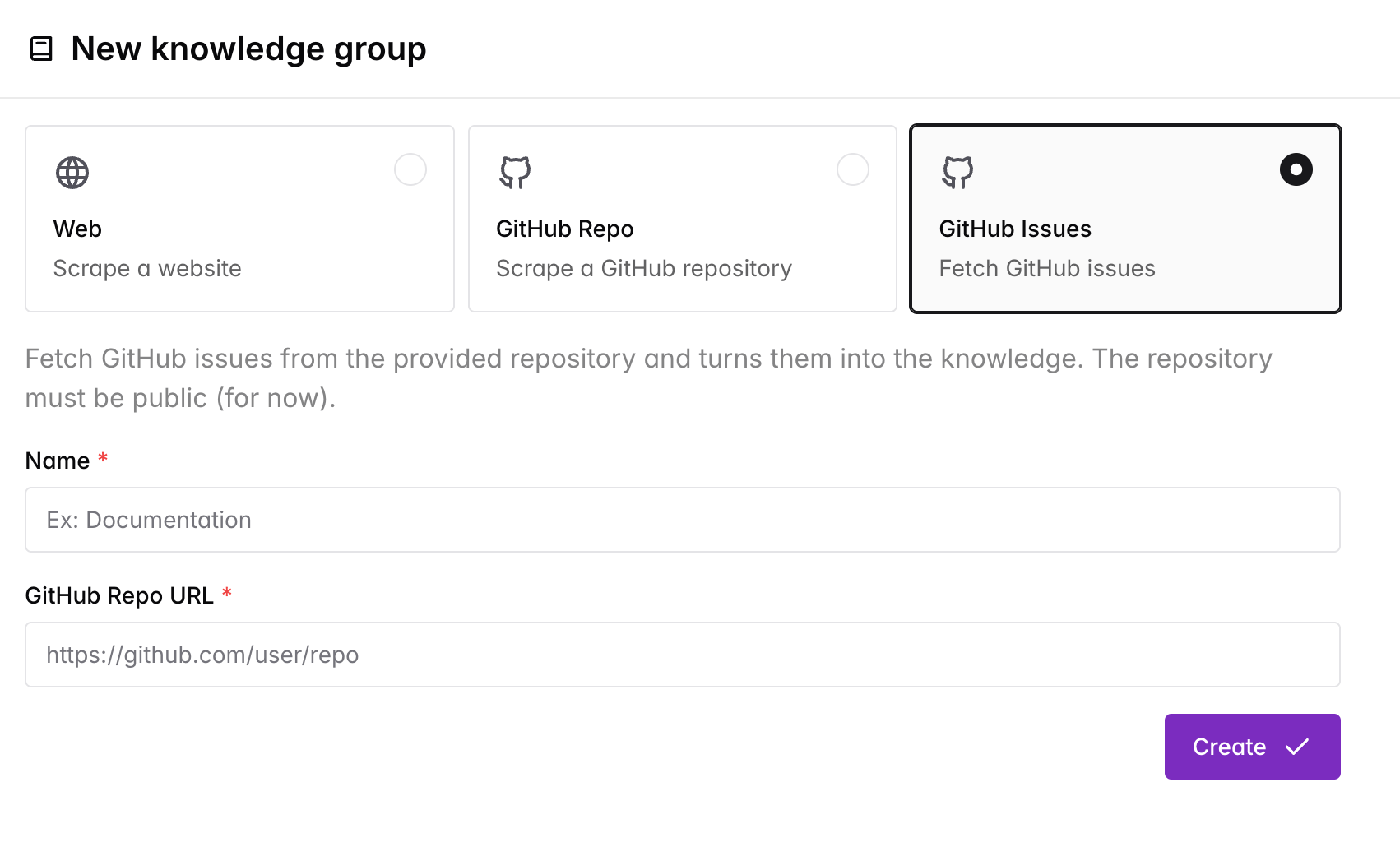1400x847 pixels.
Task: Click the globe icon on the Web card
Action: click(72, 173)
